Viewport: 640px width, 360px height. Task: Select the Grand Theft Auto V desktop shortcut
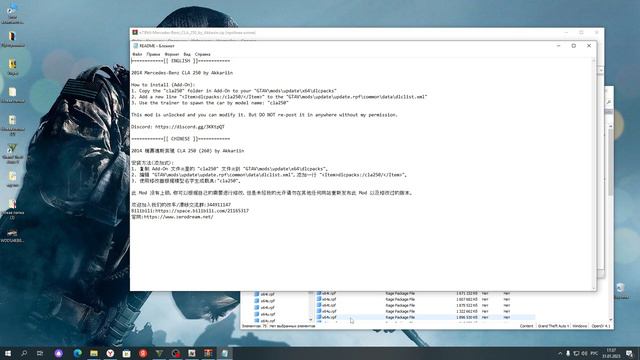(13, 153)
